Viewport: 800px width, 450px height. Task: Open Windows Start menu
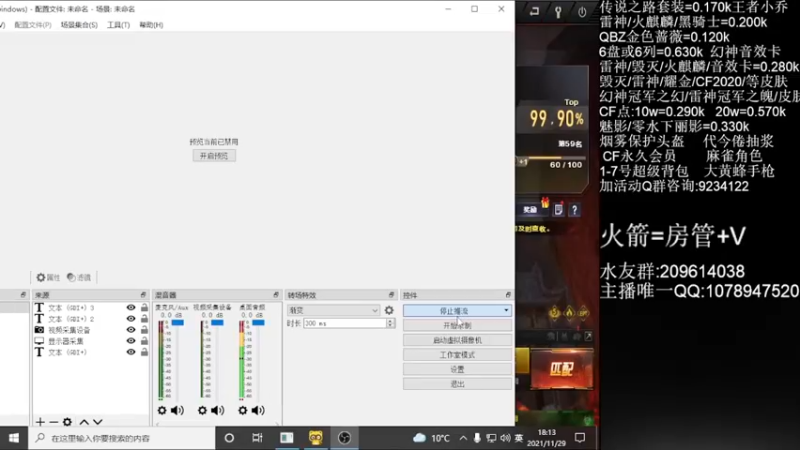coord(14,438)
